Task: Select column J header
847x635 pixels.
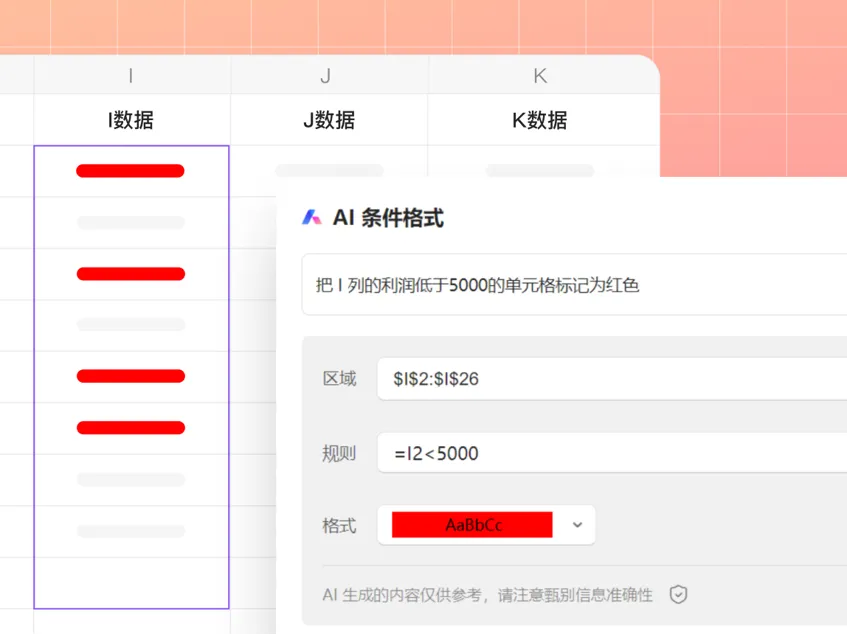Action: (329, 76)
